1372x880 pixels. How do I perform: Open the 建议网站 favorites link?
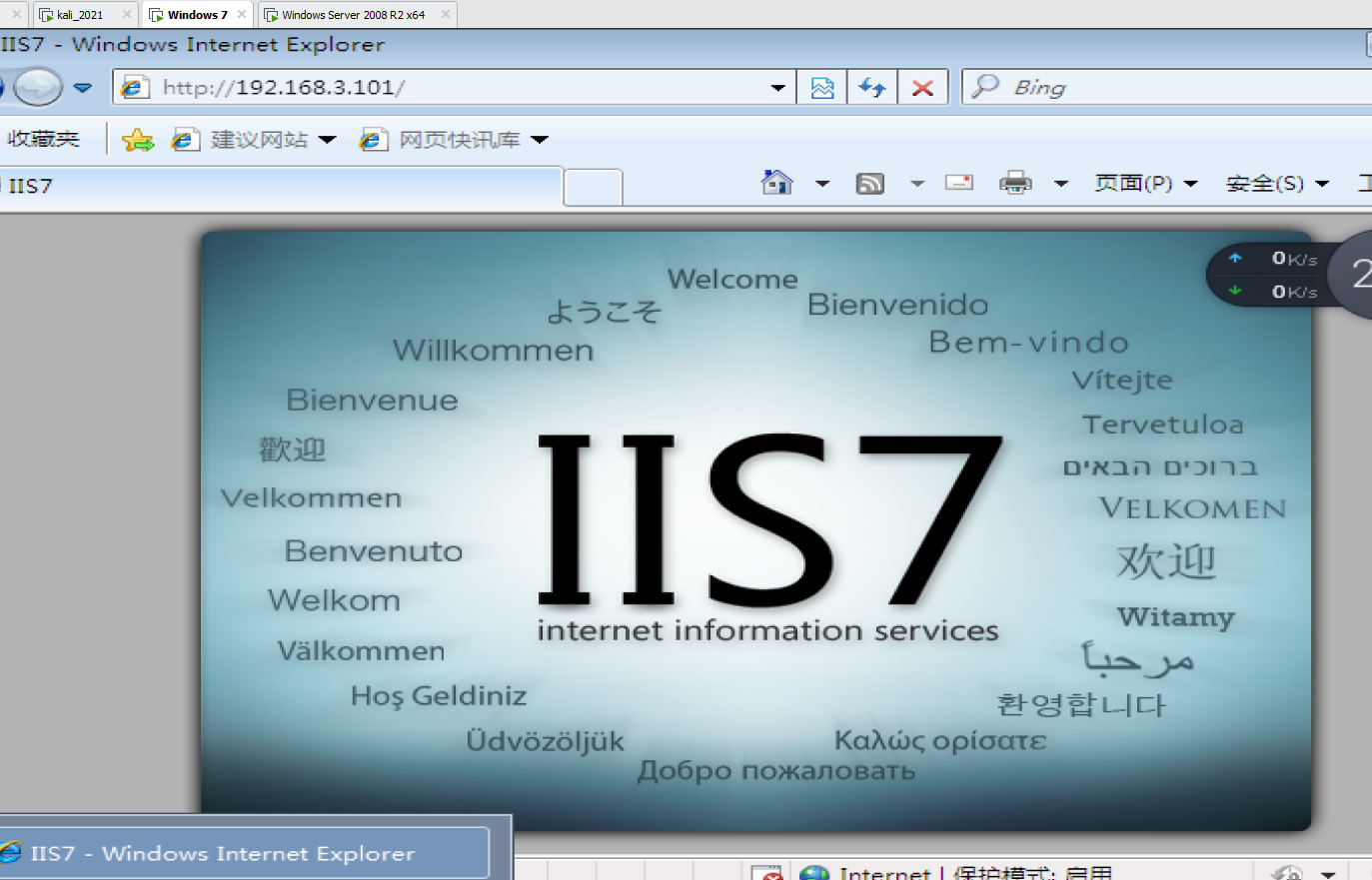[x=241, y=140]
